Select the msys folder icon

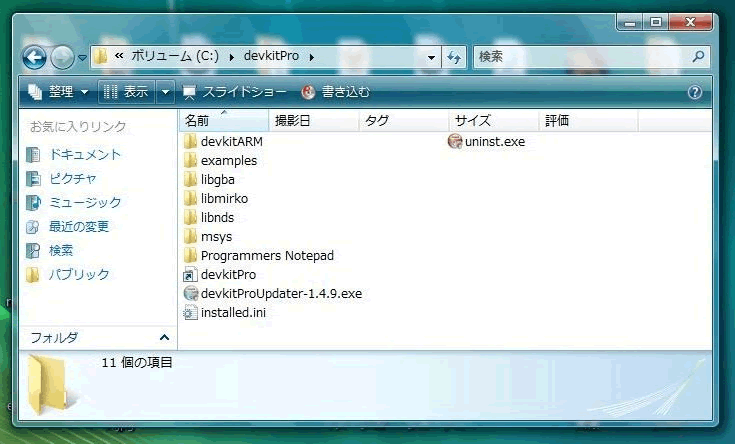point(190,236)
